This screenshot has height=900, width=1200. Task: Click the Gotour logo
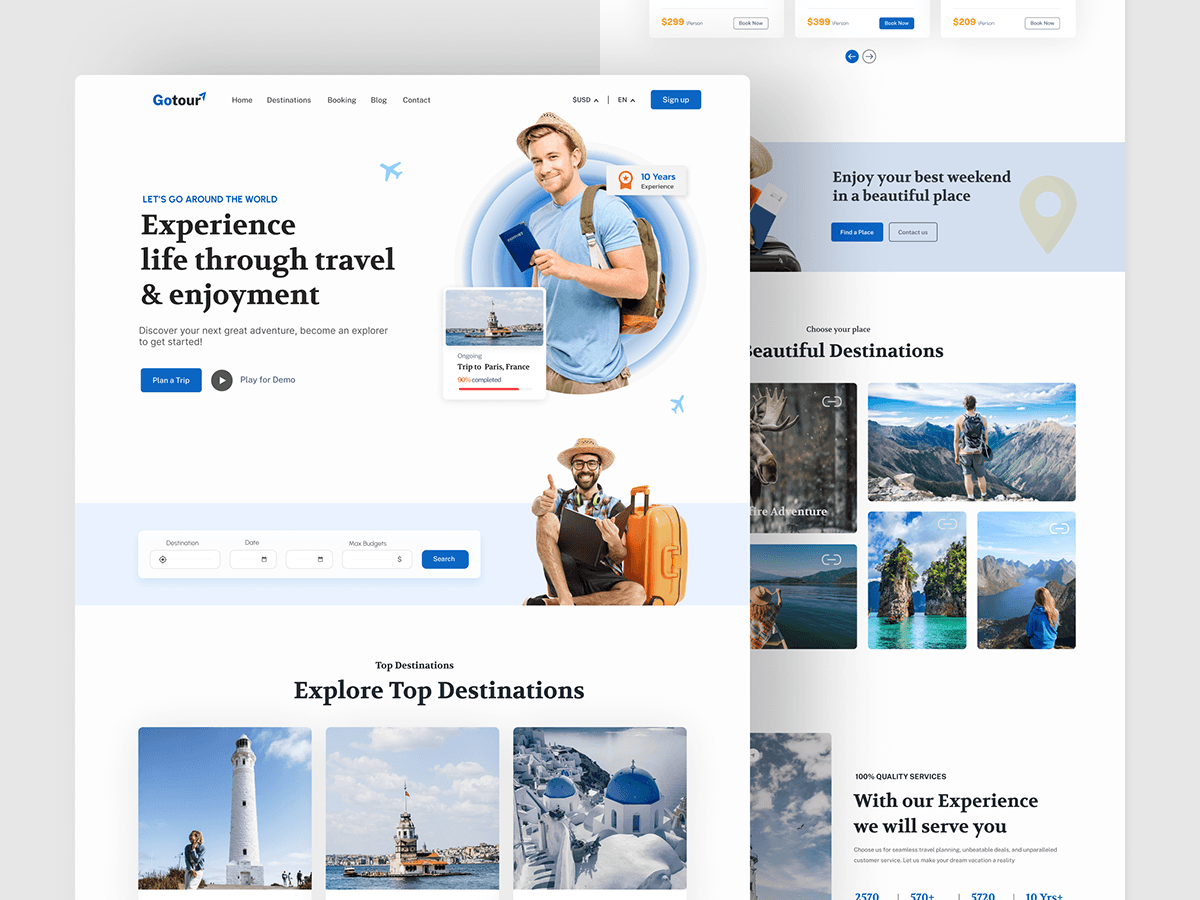pos(179,99)
